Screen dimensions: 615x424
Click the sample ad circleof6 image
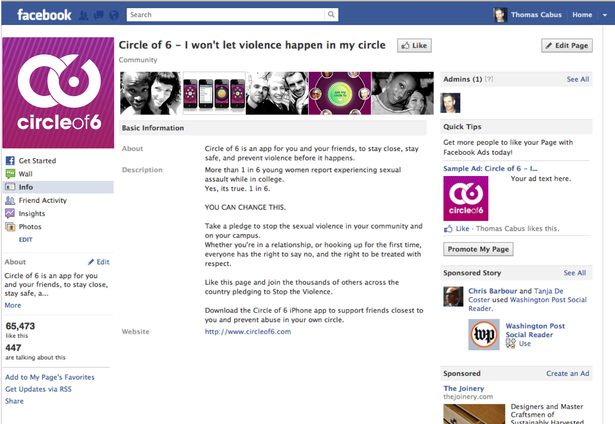point(466,198)
